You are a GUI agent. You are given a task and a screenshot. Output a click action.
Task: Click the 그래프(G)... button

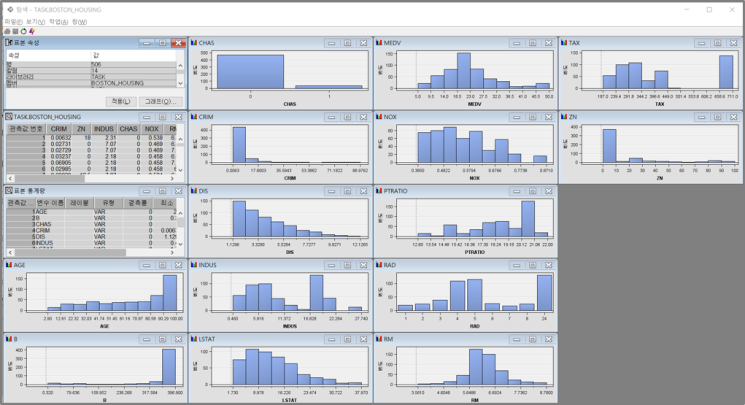(160, 101)
